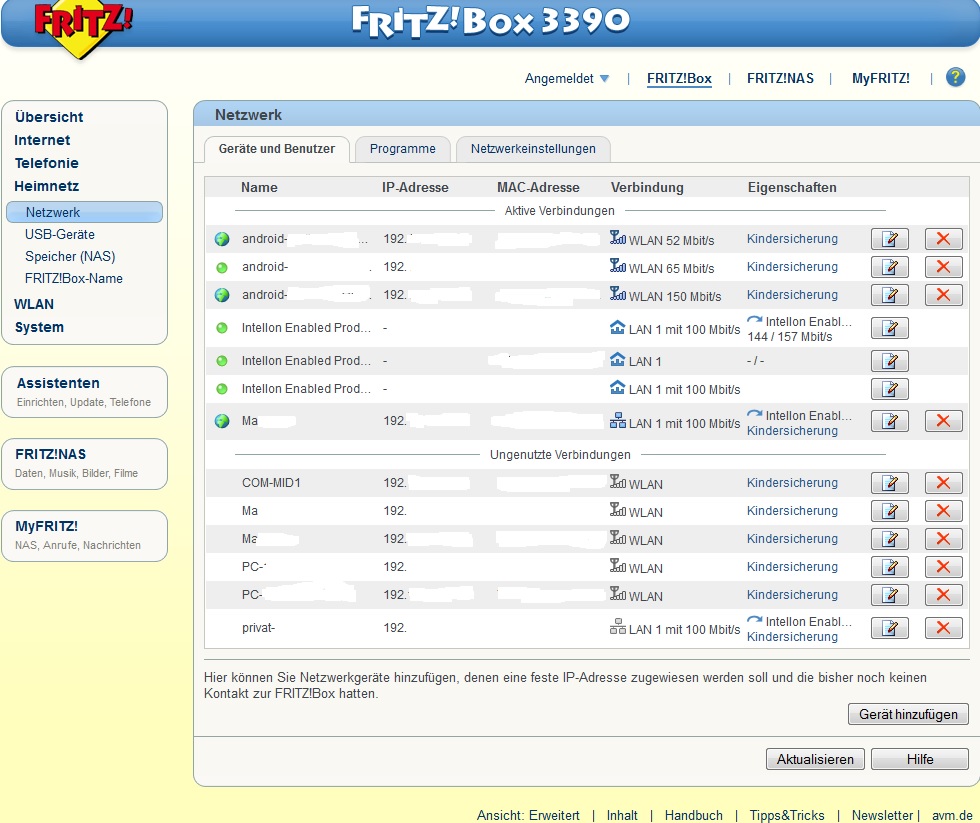Click globe status icon of first android device

pyautogui.click(x=222, y=239)
